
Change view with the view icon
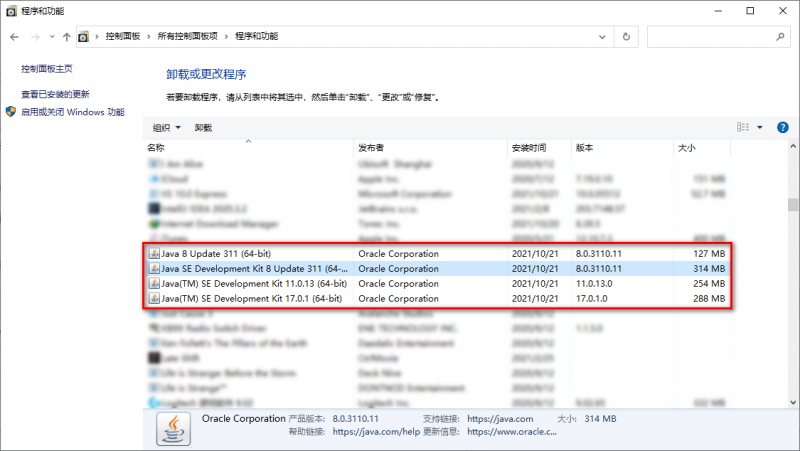tap(743, 128)
